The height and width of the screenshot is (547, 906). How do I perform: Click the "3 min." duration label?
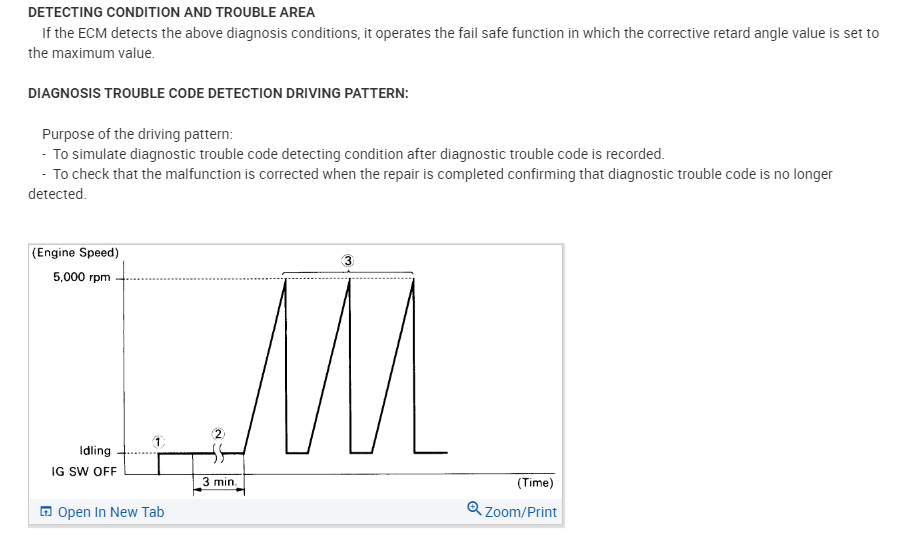click(x=219, y=482)
